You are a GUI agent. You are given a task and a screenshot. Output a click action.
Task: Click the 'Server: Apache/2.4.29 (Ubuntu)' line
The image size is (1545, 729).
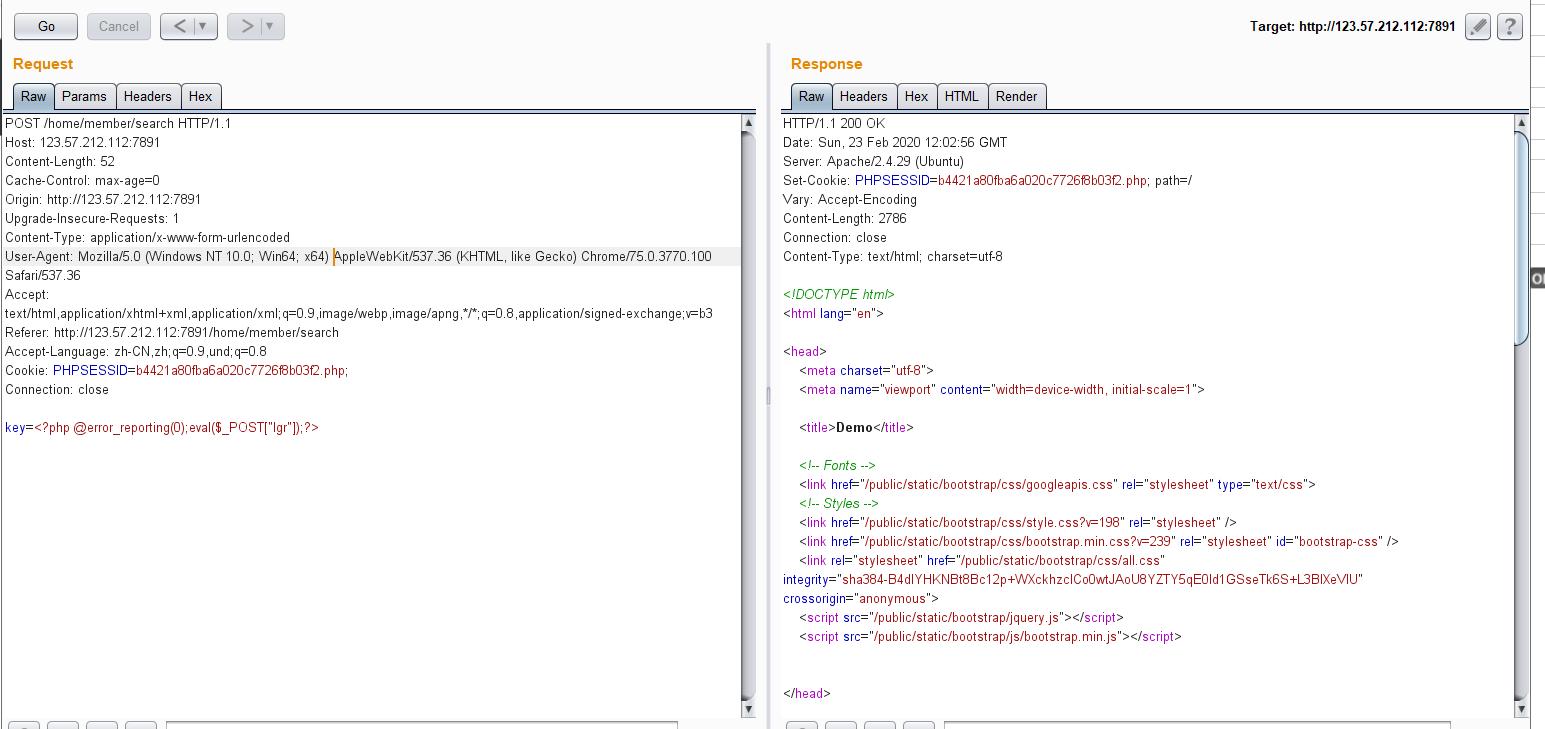pyautogui.click(x=873, y=162)
